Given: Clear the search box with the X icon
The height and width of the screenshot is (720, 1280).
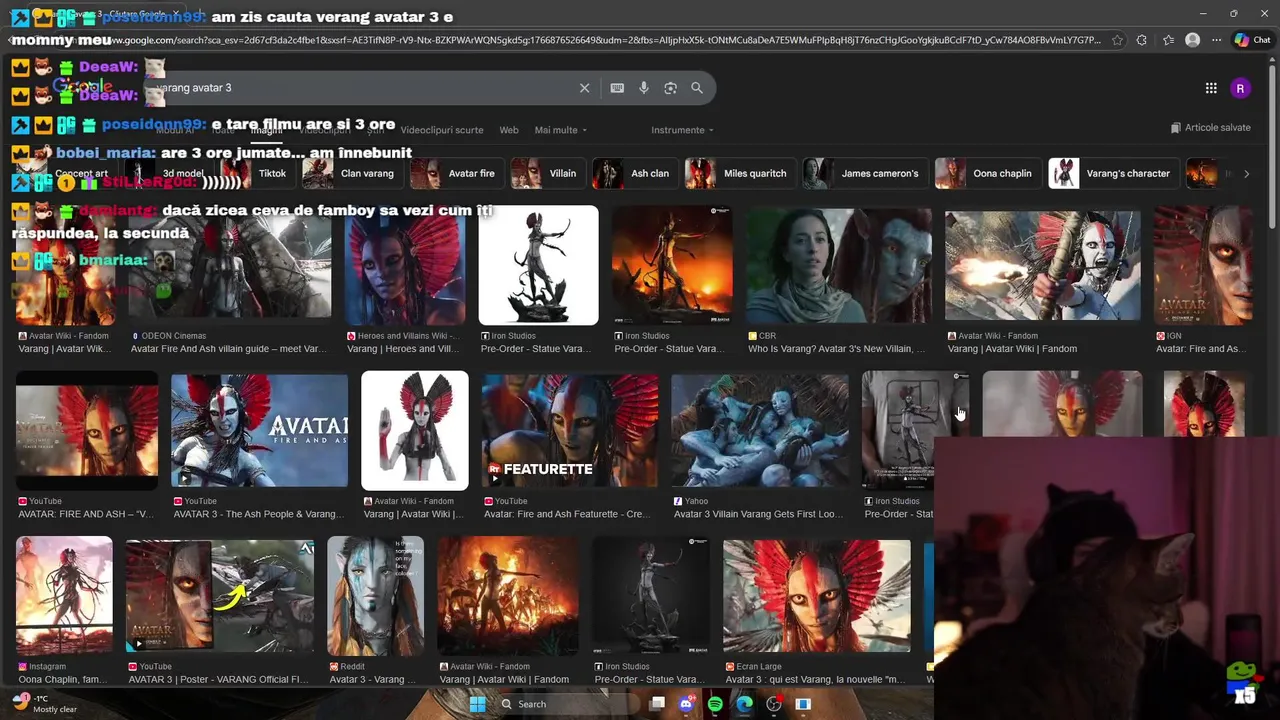Looking at the screenshot, I should [585, 88].
